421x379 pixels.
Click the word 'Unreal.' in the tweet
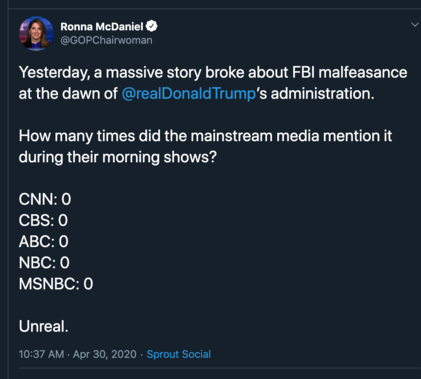[44, 326]
